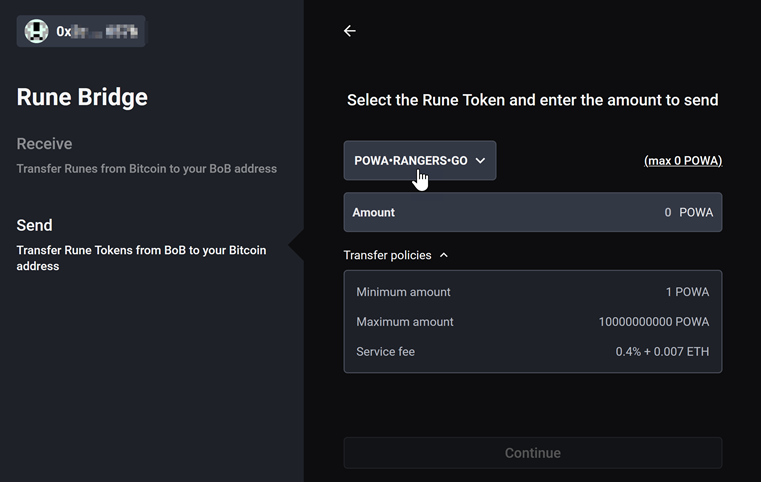Click the POWA unit in Amount field
Screen dimensions: 761x483
[696, 213]
